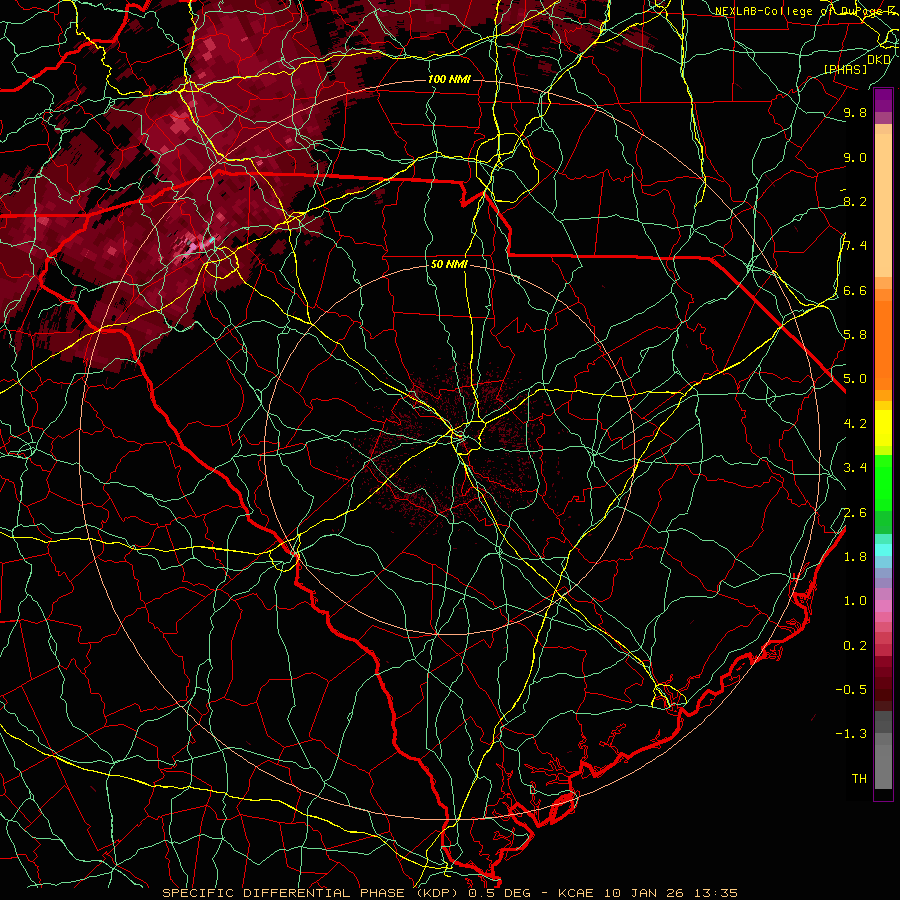Click the "4.2" legend value
900x900 pixels.
855,424
